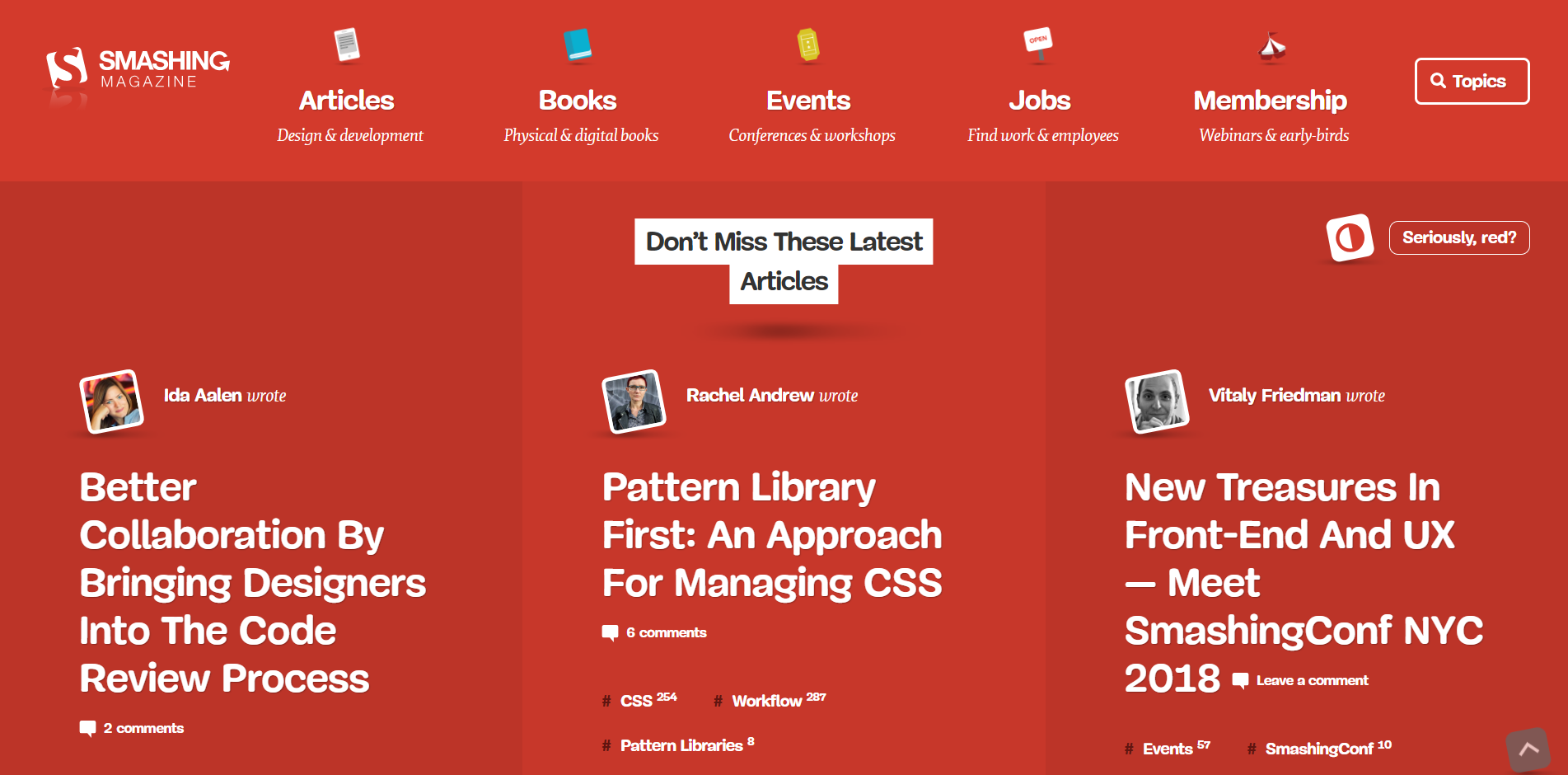The width and height of the screenshot is (1568, 775).
Task: Open the Rachel Andrew author link
Action: click(750, 396)
